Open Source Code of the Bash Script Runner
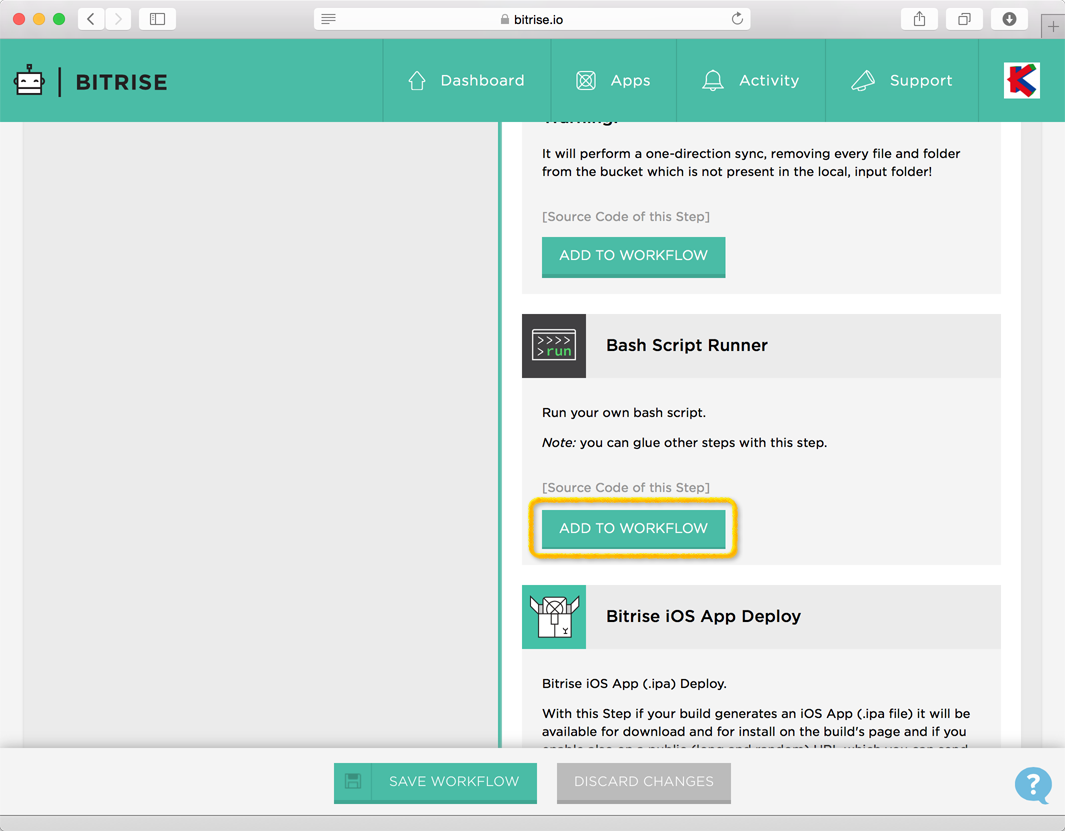The width and height of the screenshot is (1065, 831). pos(625,487)
